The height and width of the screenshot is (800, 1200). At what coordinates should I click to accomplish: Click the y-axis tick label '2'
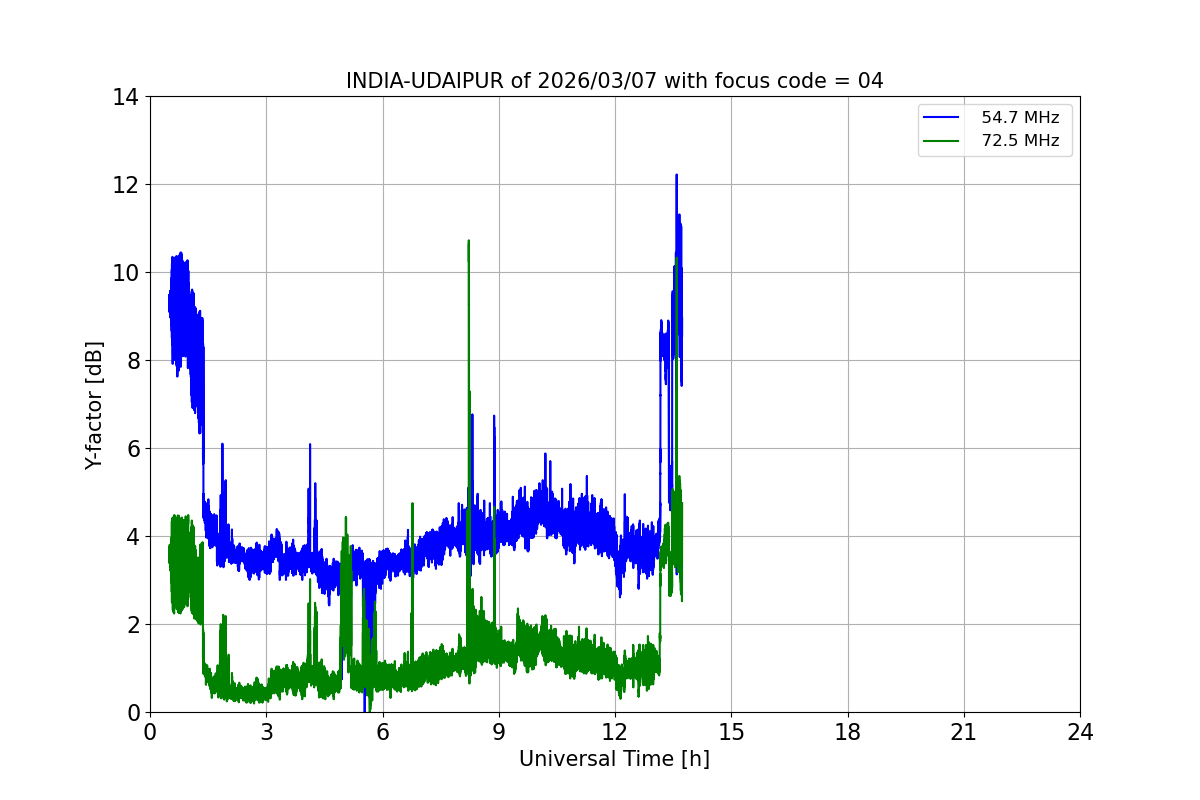click(x=132, y=625)
